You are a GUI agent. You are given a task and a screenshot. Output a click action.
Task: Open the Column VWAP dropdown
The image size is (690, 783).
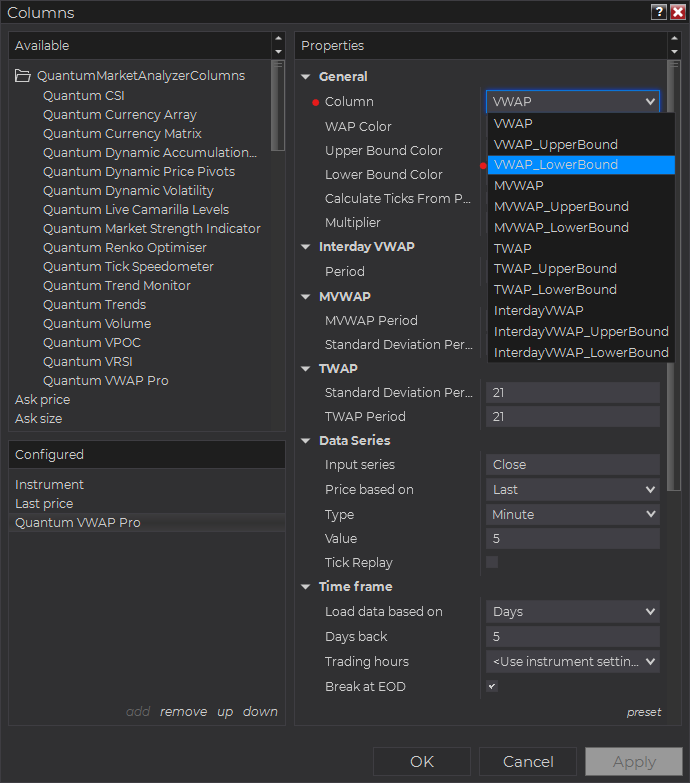tap(573, 101)
